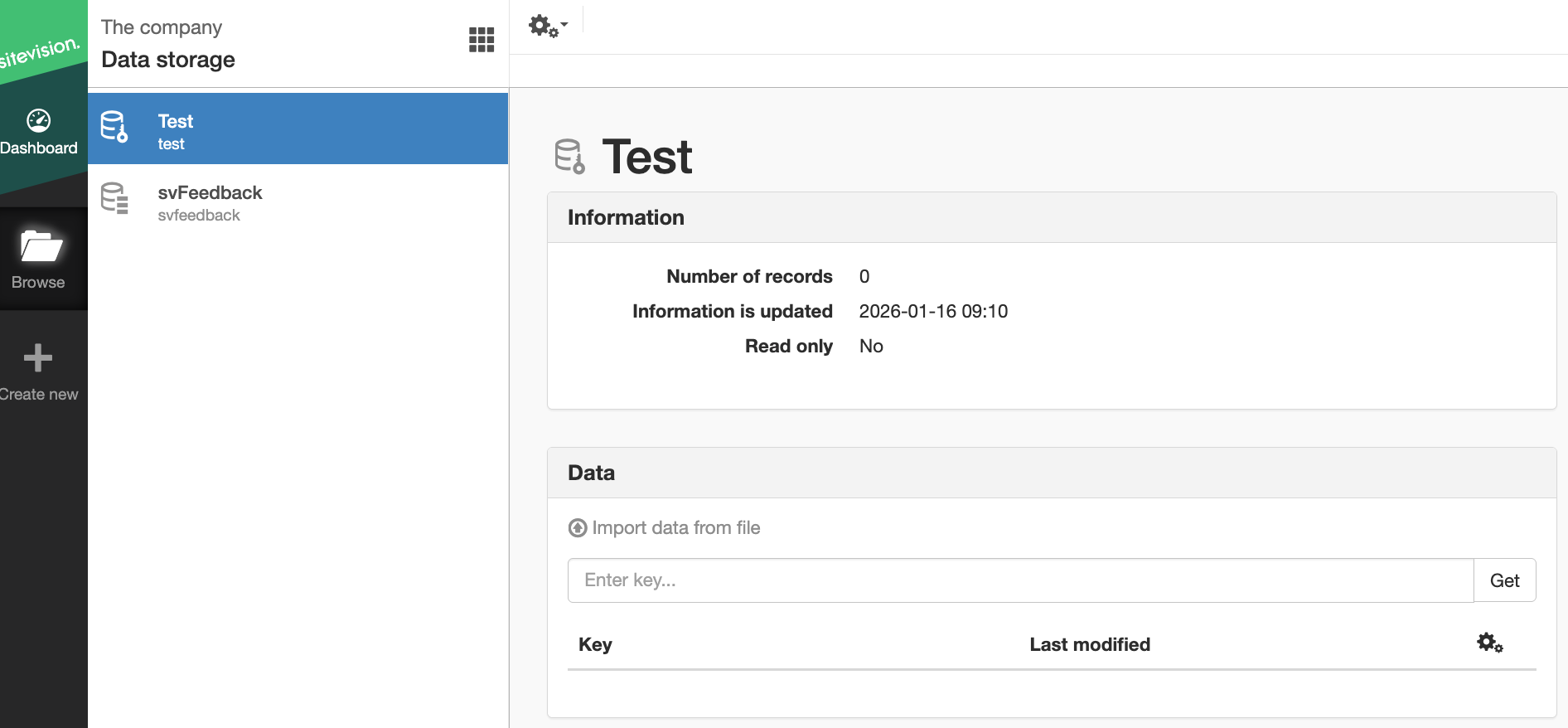Viewport: 1568px width, 728px height.
Task: Open the Dashboard speedometer icon
Action: 39,121
